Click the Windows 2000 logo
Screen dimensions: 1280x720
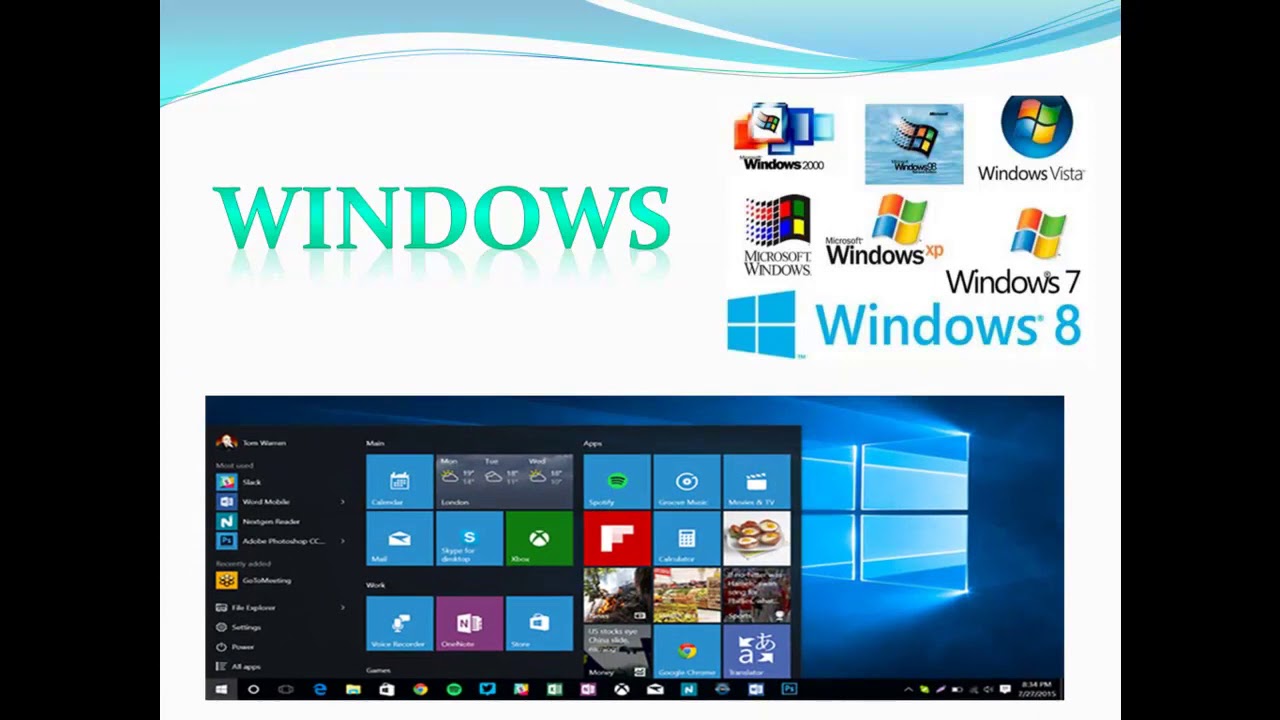(783, 138)
